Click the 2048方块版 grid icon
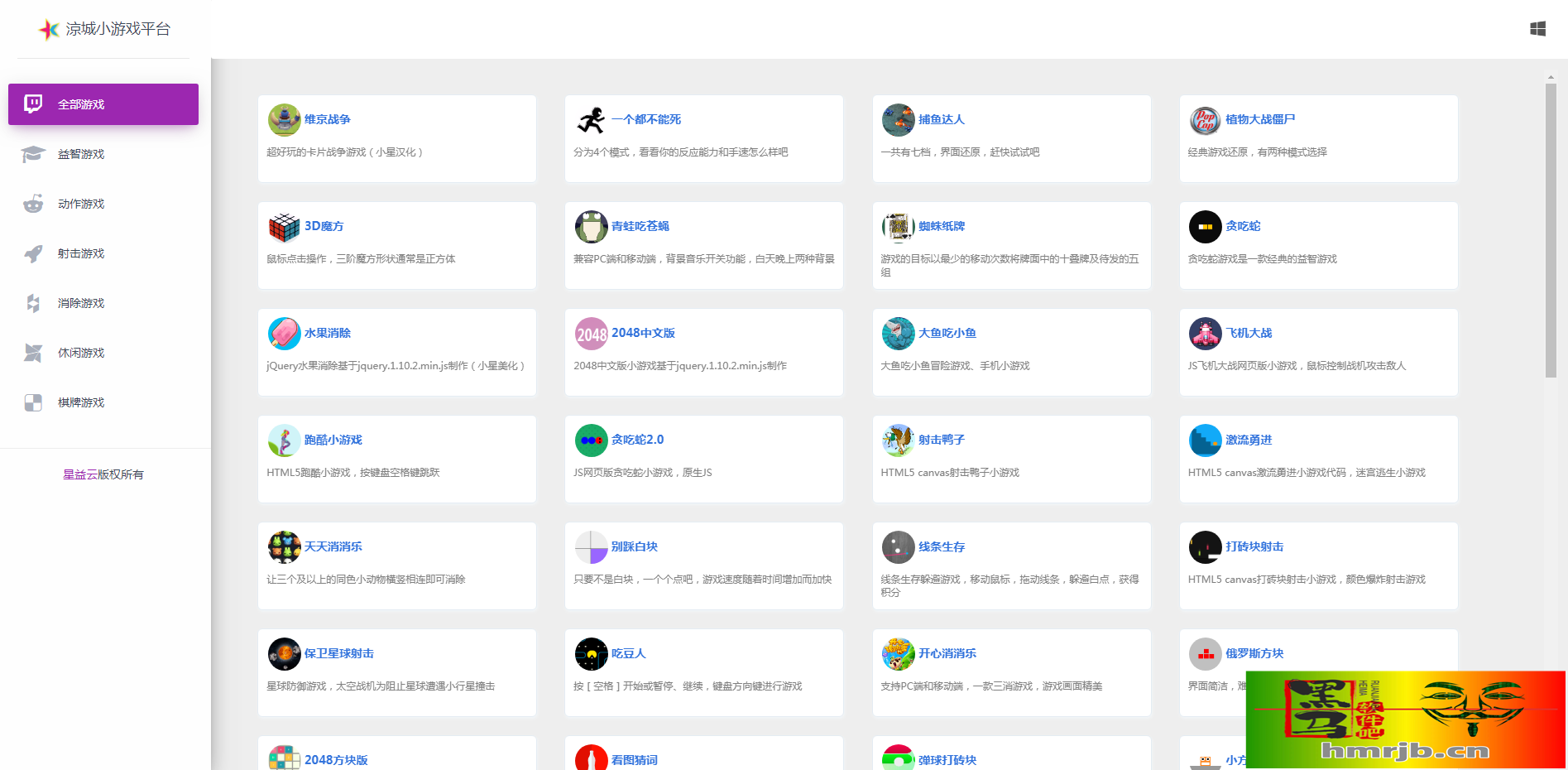 tap(284, 758)
